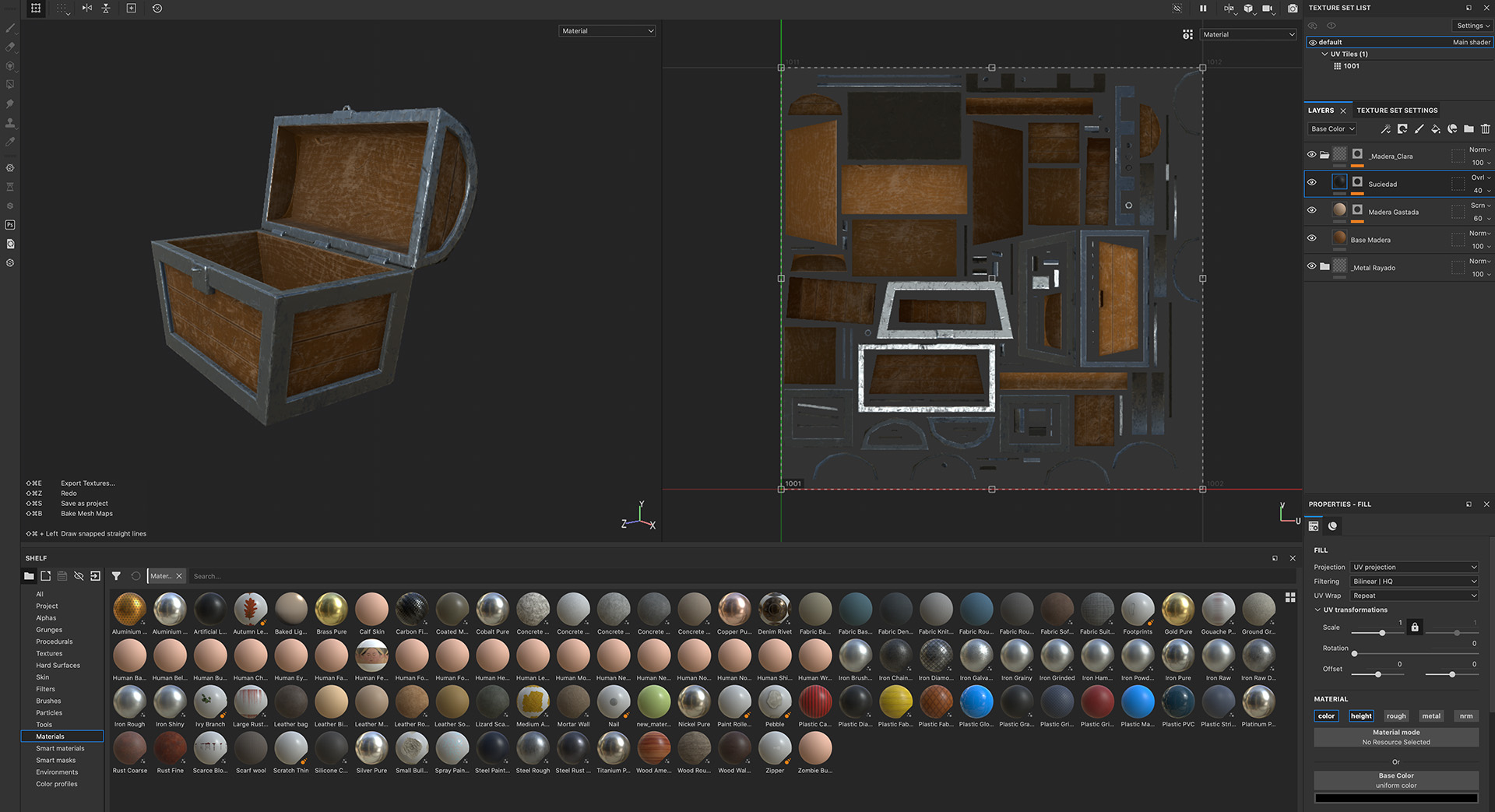The image size is (1495, 812).
Task: Toggle the height material channel
Action: coord(1361,716)
